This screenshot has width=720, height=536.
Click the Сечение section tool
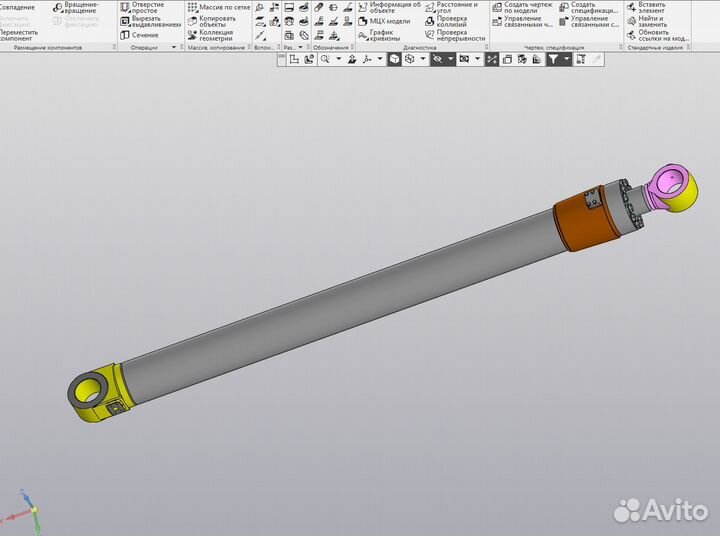click(x=140, y=35)
